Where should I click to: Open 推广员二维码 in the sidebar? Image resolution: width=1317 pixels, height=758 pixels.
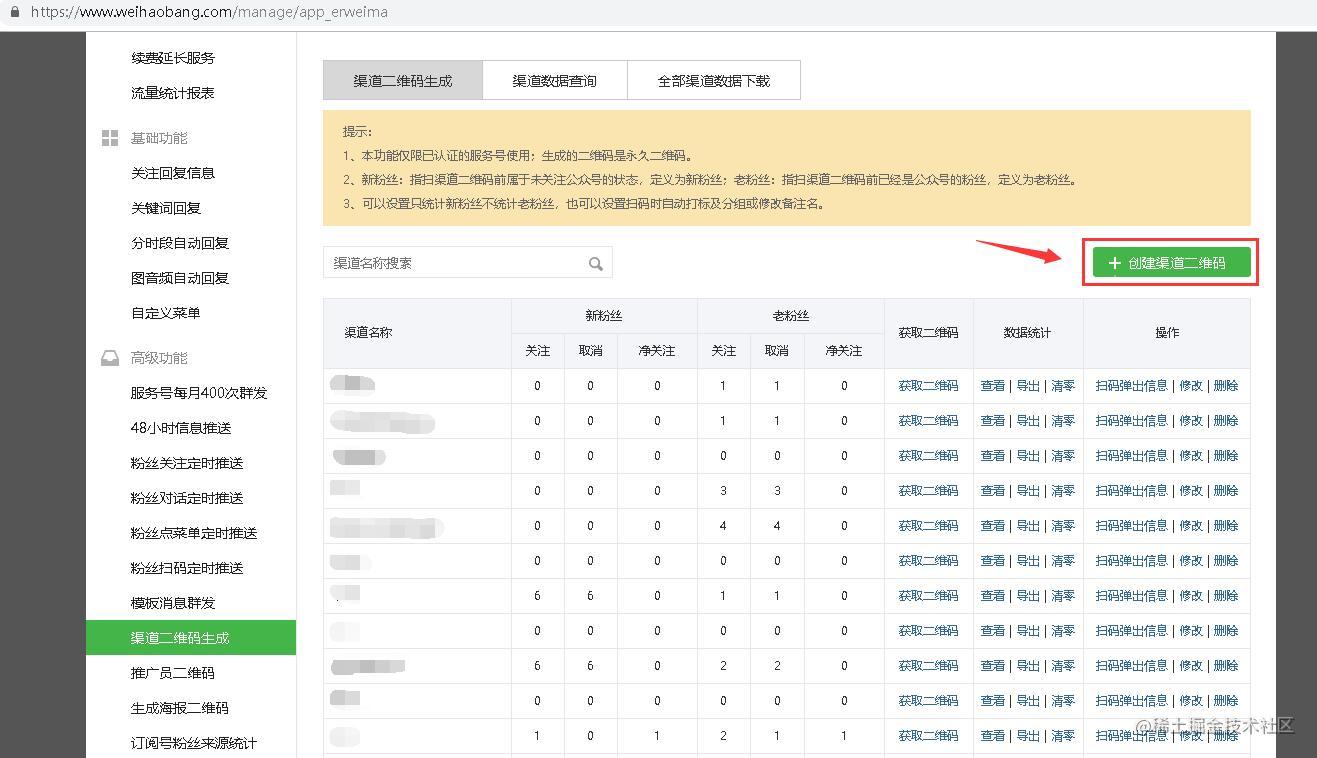click(x=173, y=673)
